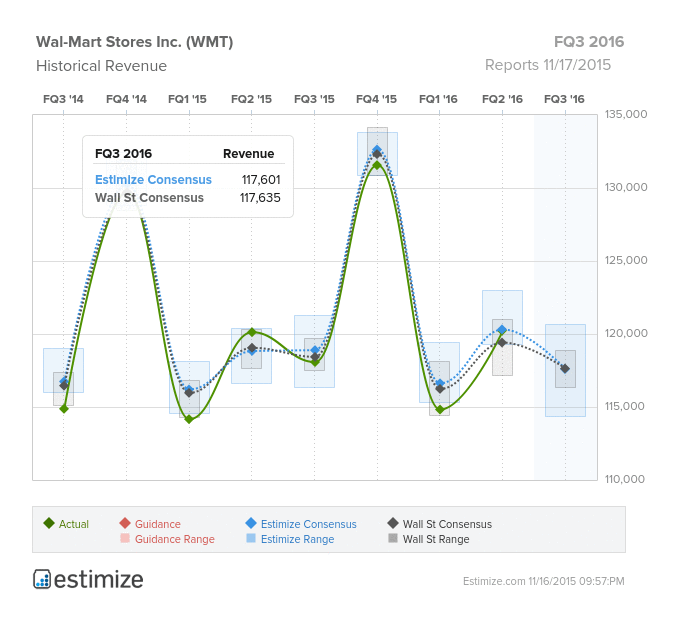Select the FQ3 '16 axis label
This screenshot has height=620, width=675.
pos(564,99)
